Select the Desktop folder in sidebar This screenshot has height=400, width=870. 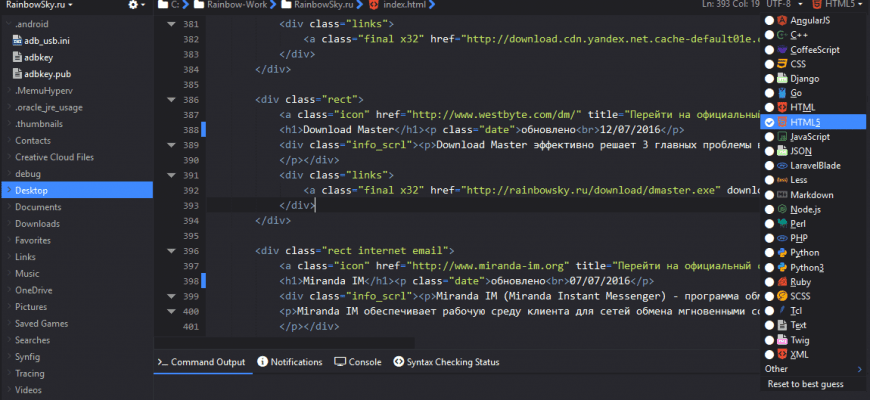tap(77, 190)
